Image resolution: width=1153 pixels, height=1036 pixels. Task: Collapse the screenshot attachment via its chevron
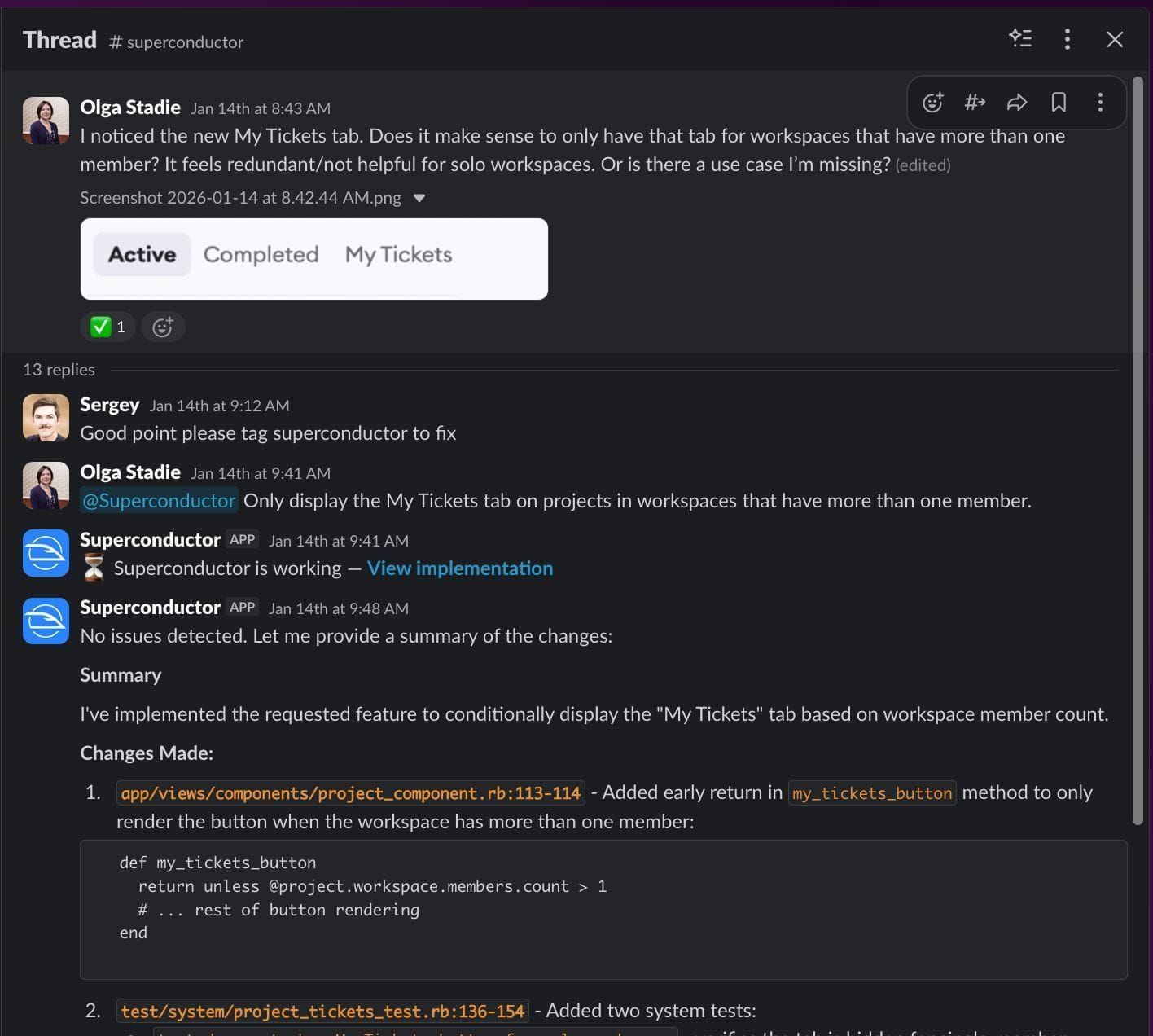click(x=419, y=197)
